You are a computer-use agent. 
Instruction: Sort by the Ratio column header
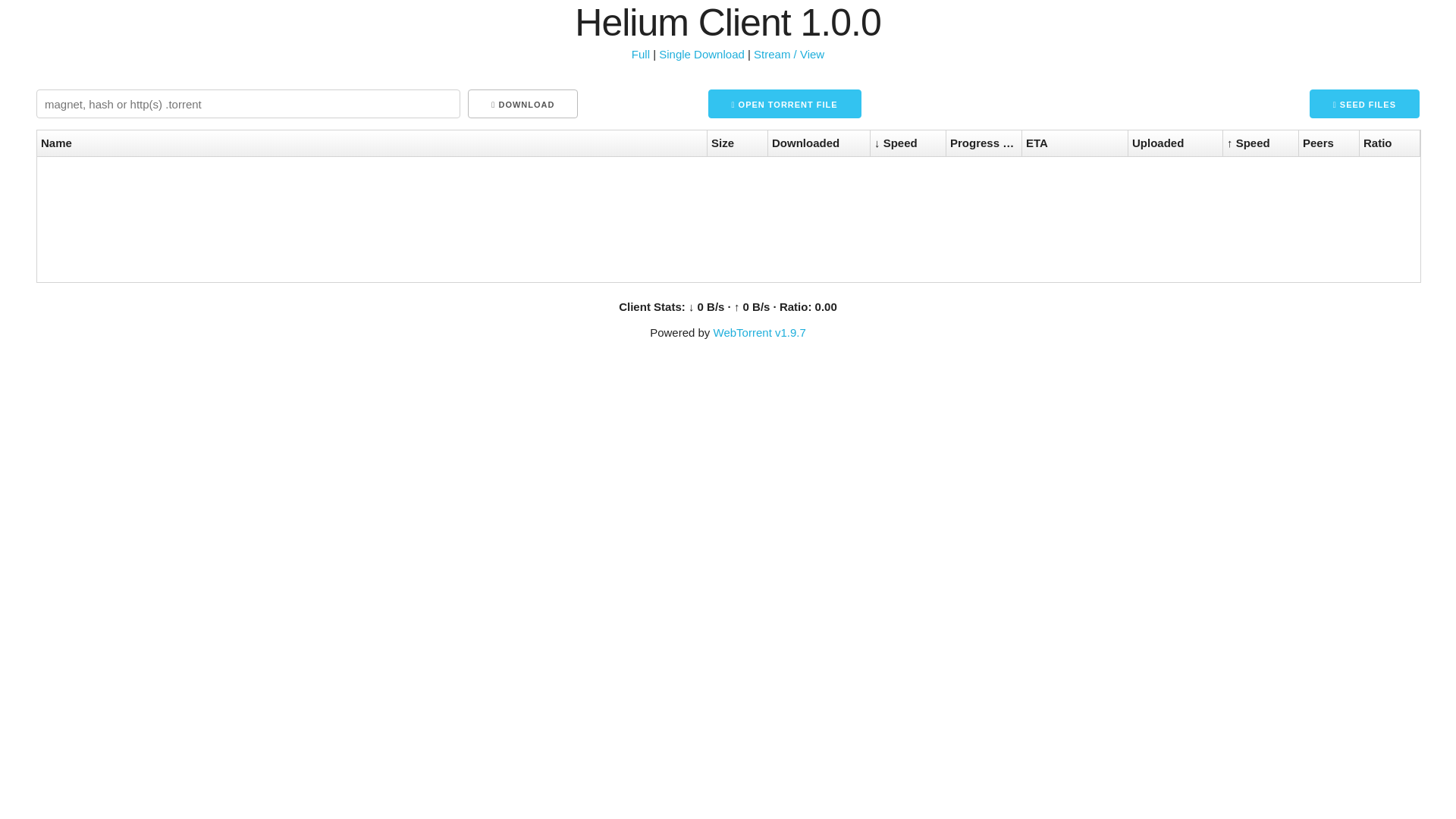pyautogui.click(x=1389, y=143)
